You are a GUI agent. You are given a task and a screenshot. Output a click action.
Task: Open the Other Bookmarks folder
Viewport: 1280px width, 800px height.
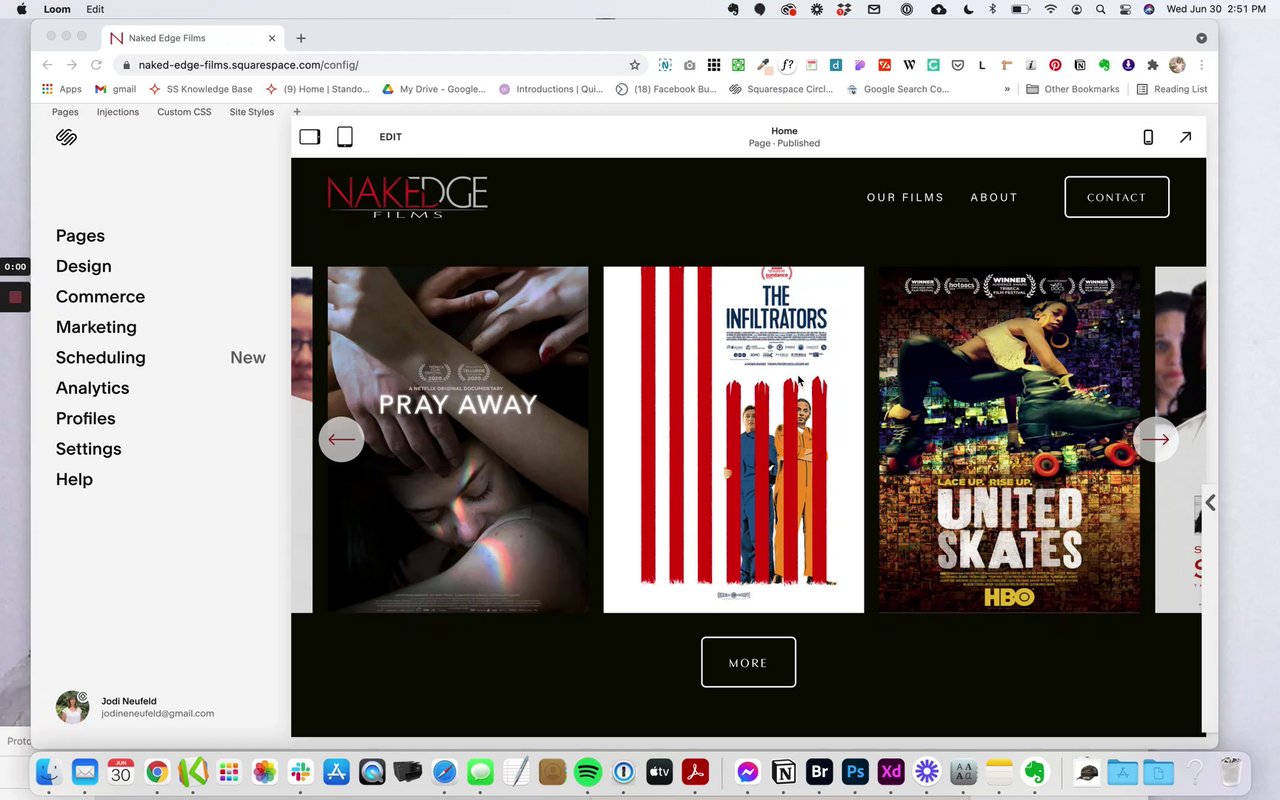pyautogui.click(x=1073, y=89)
